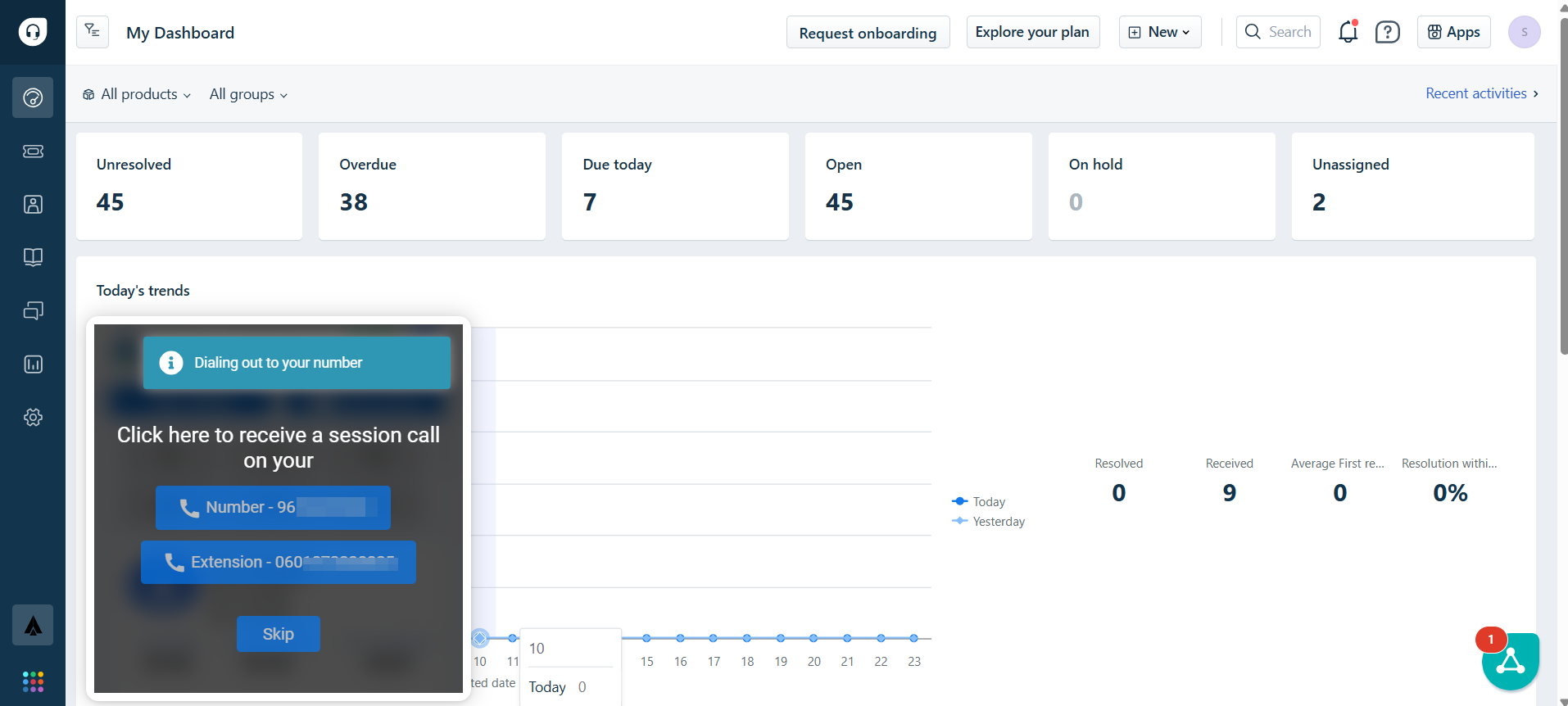Click the chart data point at hour 23
This screenshot has height=706, width=1568.
coord(913,638)
